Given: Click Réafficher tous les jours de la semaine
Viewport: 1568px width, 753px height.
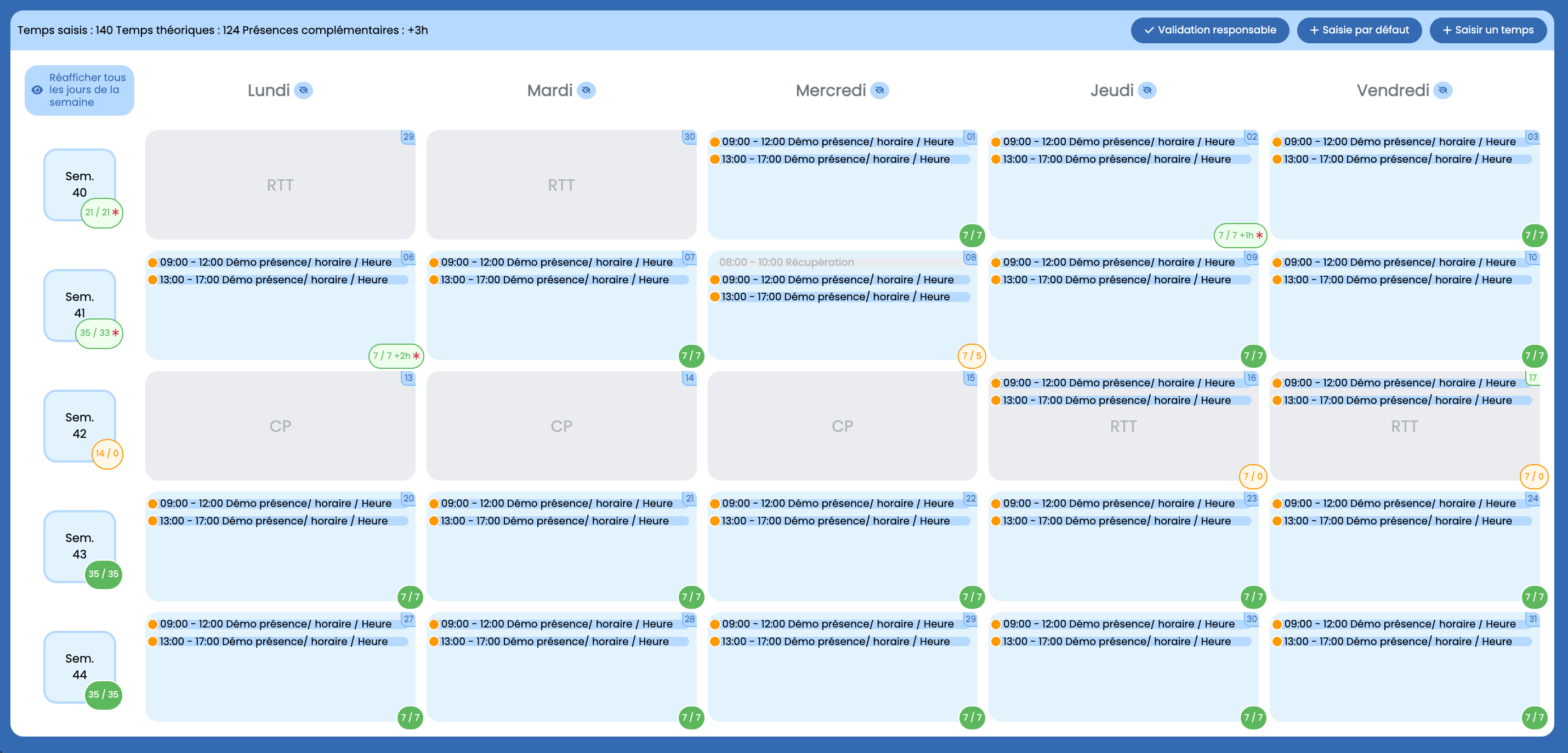Looking at the screenshot, I should point(79,90).
